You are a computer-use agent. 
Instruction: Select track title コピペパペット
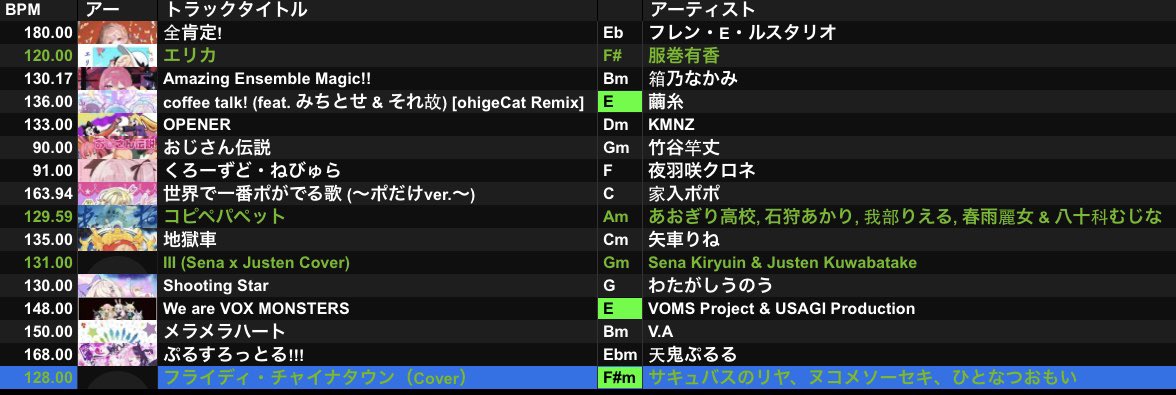click(x=224, y=217)
